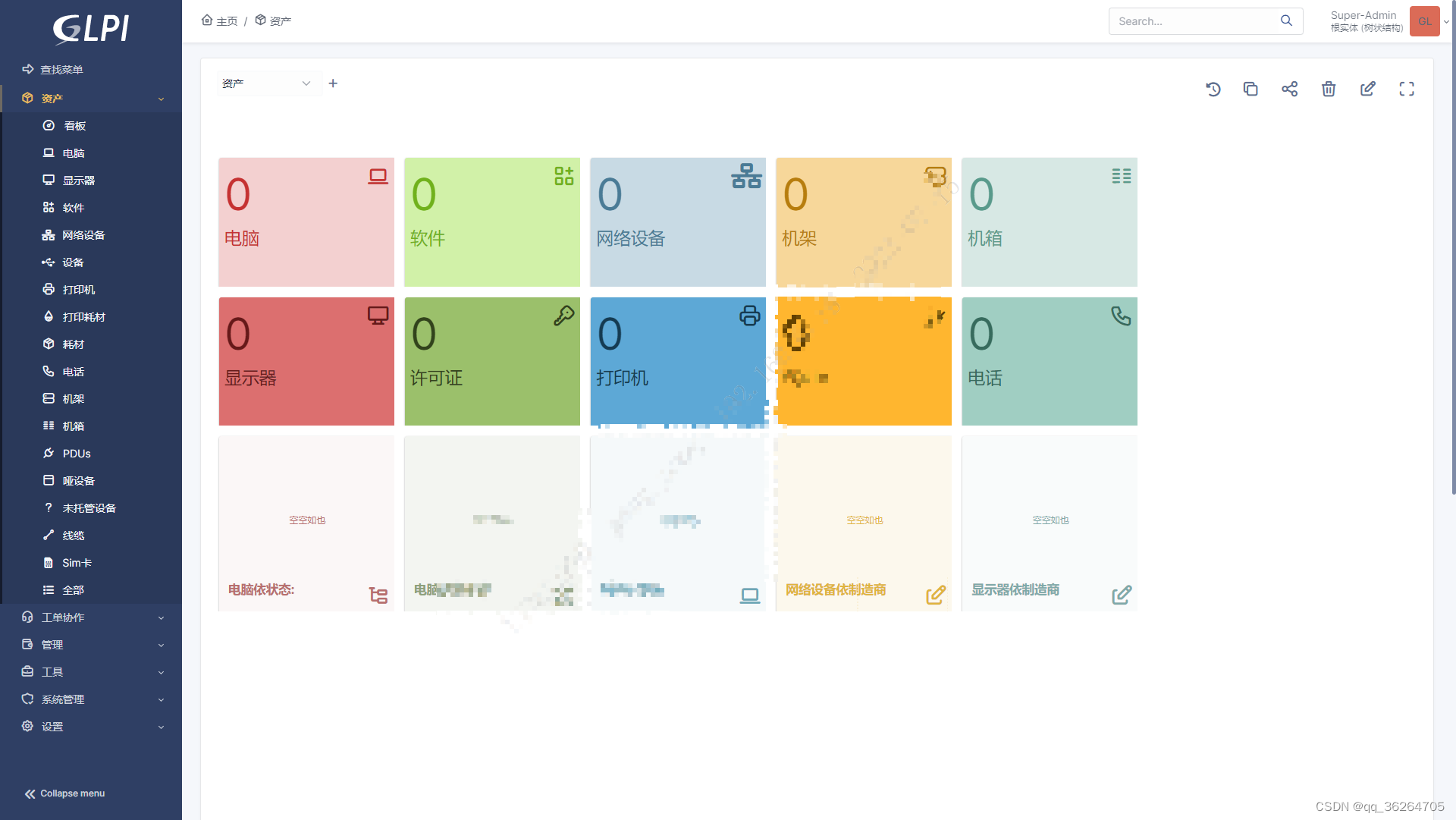
Task: Select 网络设备 from the sidebar
Action: pyautogui.click(x=83, y=235)
